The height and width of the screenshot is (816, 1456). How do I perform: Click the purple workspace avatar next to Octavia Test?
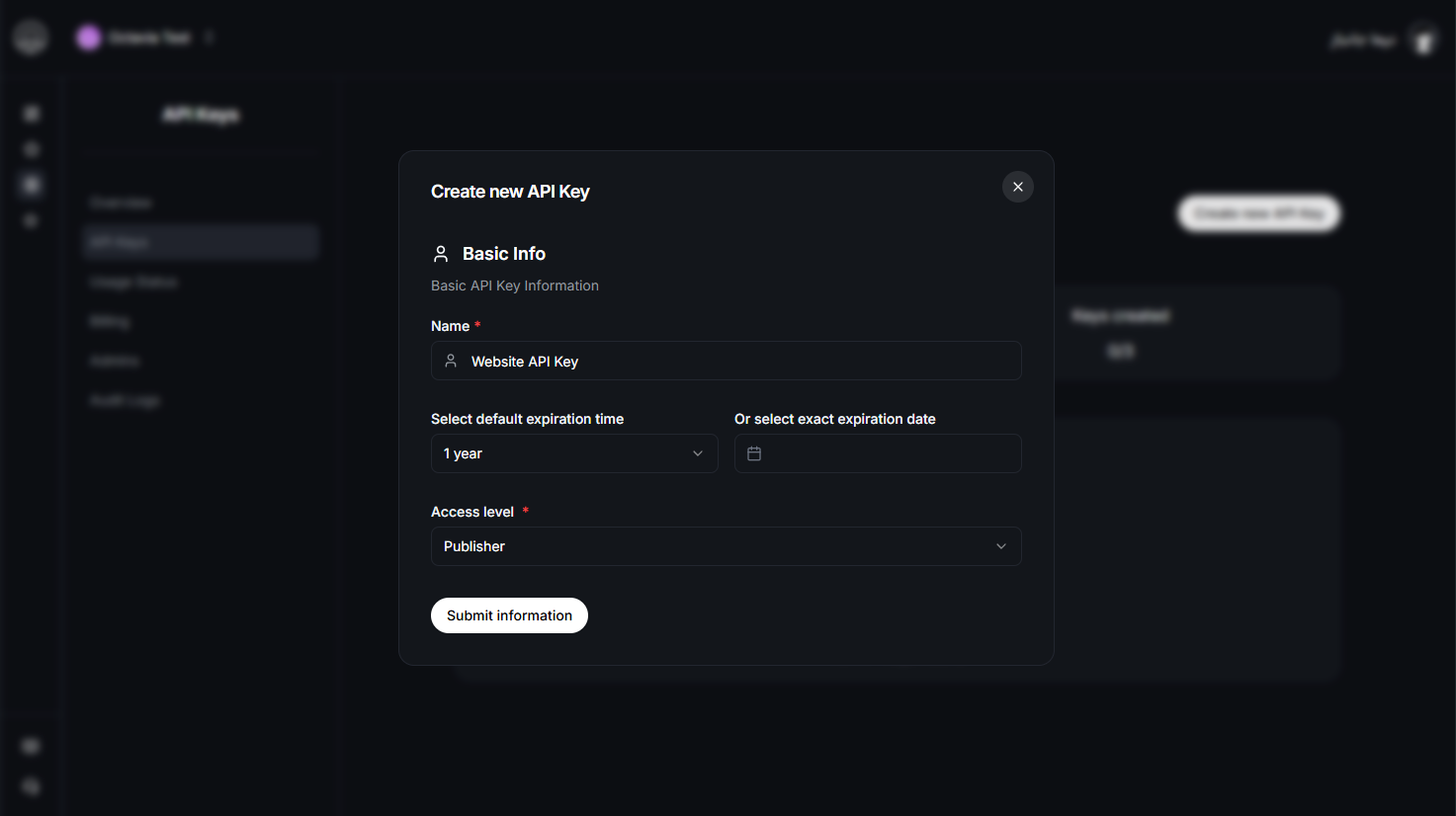89,37
